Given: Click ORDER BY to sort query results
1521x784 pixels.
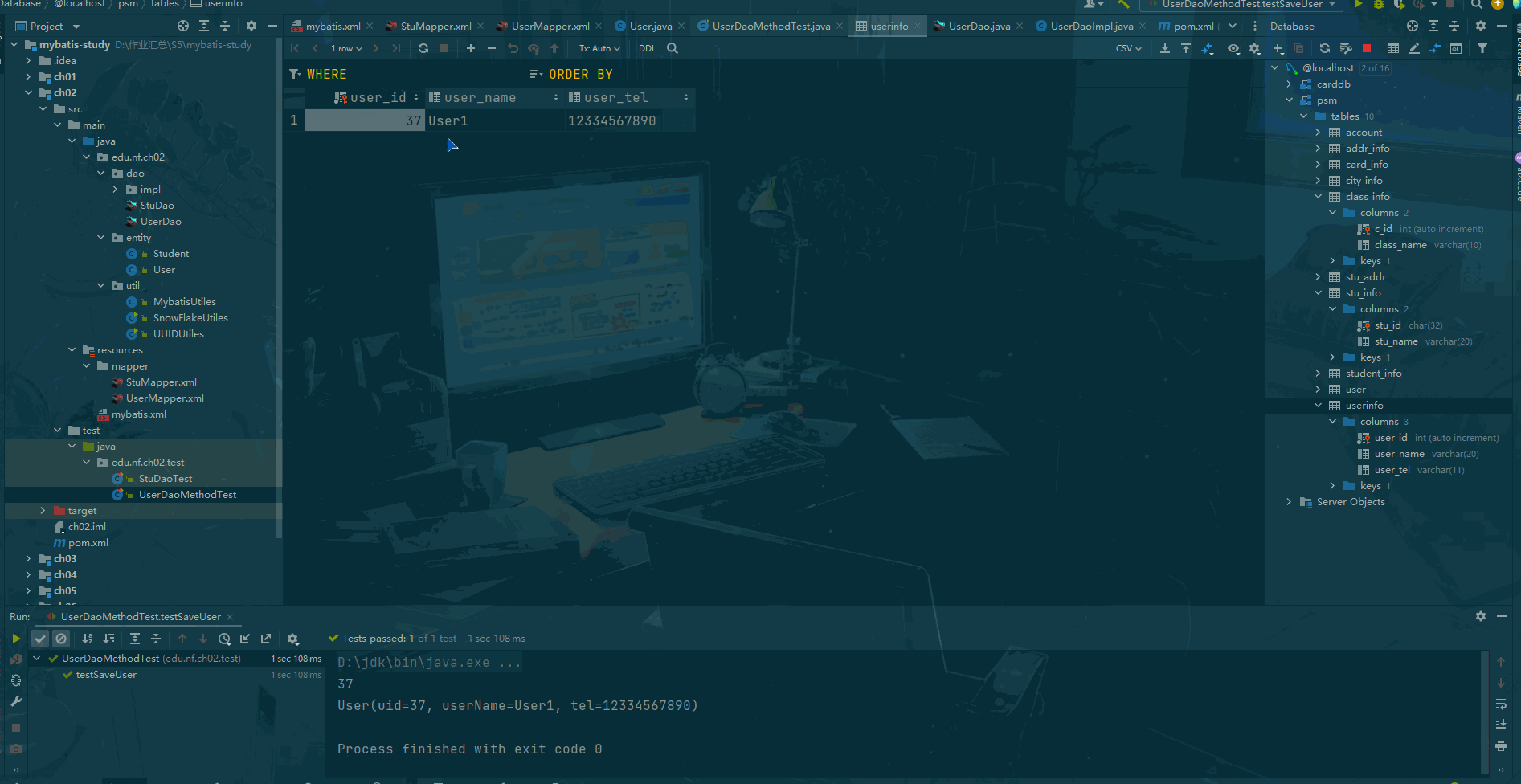Looking at the screenshot, I should [x=579, y=74].
